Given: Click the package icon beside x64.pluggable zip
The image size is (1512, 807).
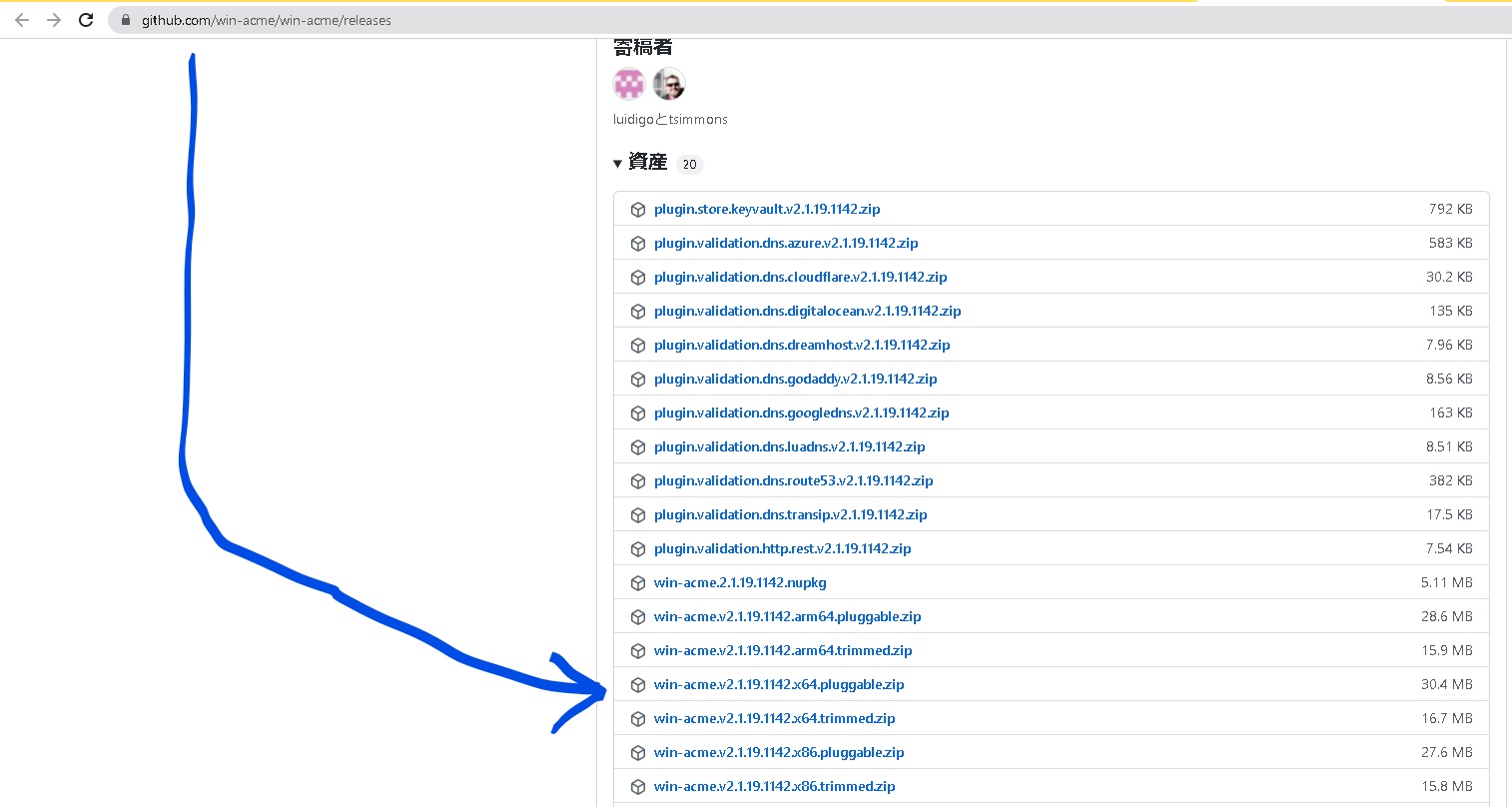Looking at the screenshot, I should tap(638, 685).
